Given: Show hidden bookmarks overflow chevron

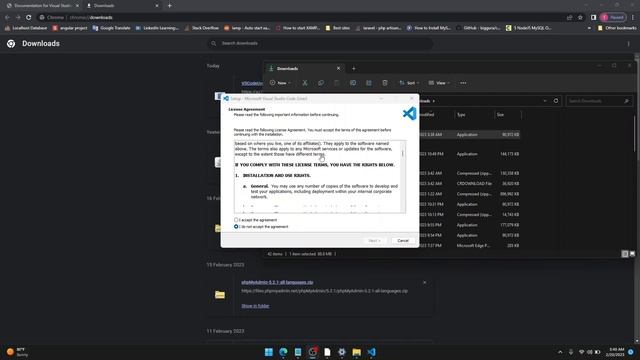Looking at the screenshot, I should 589,28.
